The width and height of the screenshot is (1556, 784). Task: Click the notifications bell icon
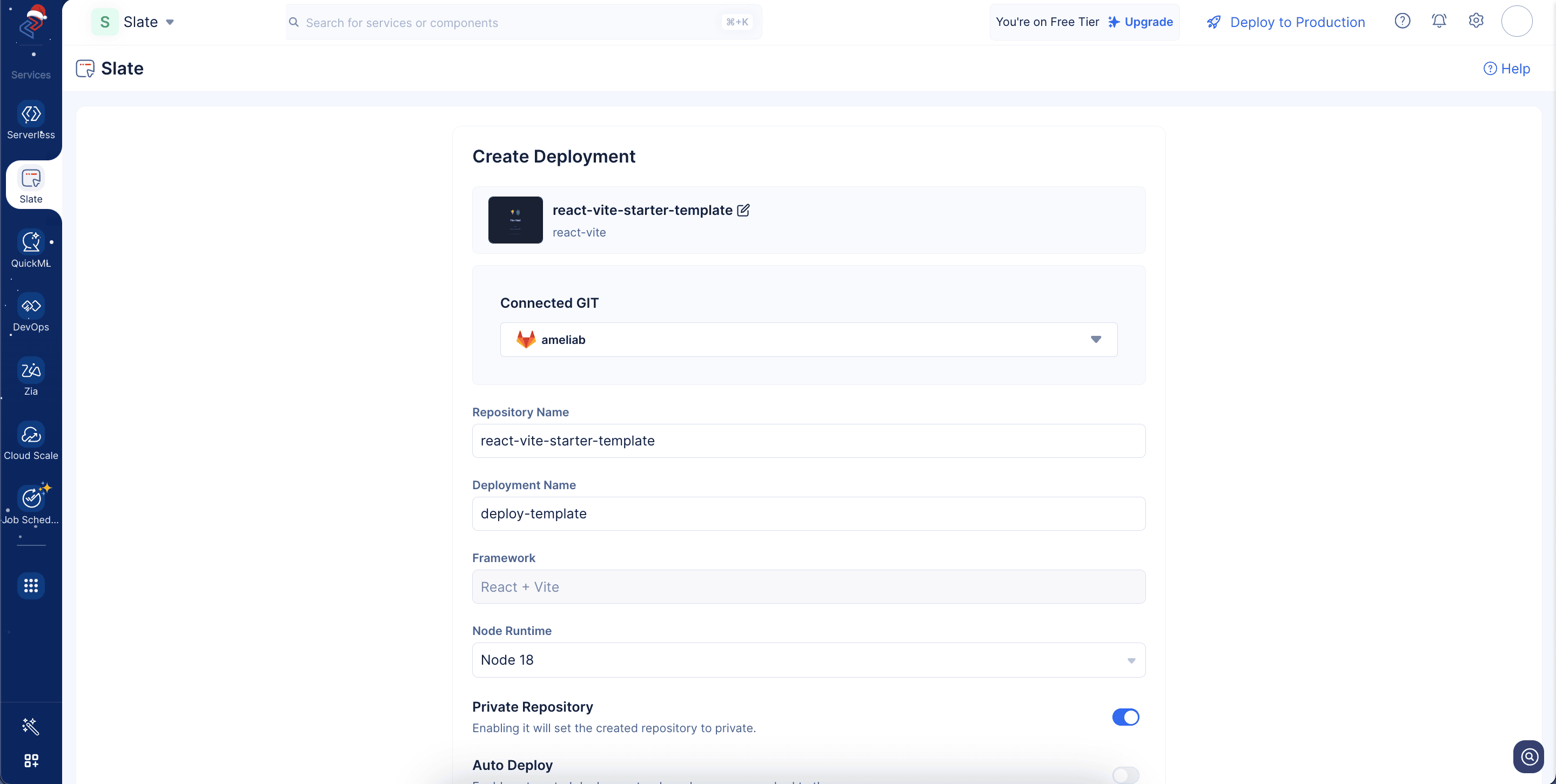click(x=1439, y=21)
